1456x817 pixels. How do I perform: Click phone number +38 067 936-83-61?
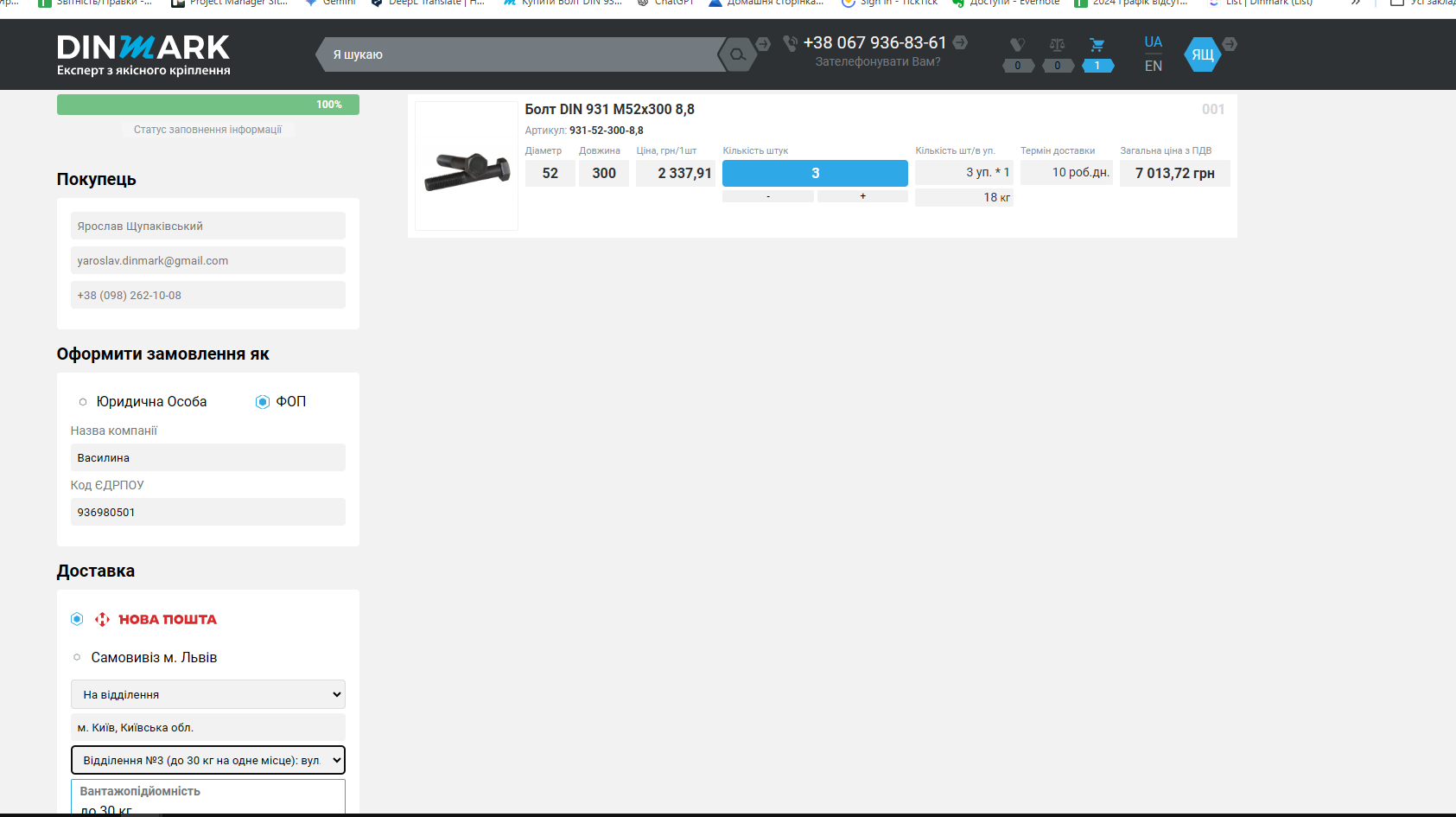[874, 42]
